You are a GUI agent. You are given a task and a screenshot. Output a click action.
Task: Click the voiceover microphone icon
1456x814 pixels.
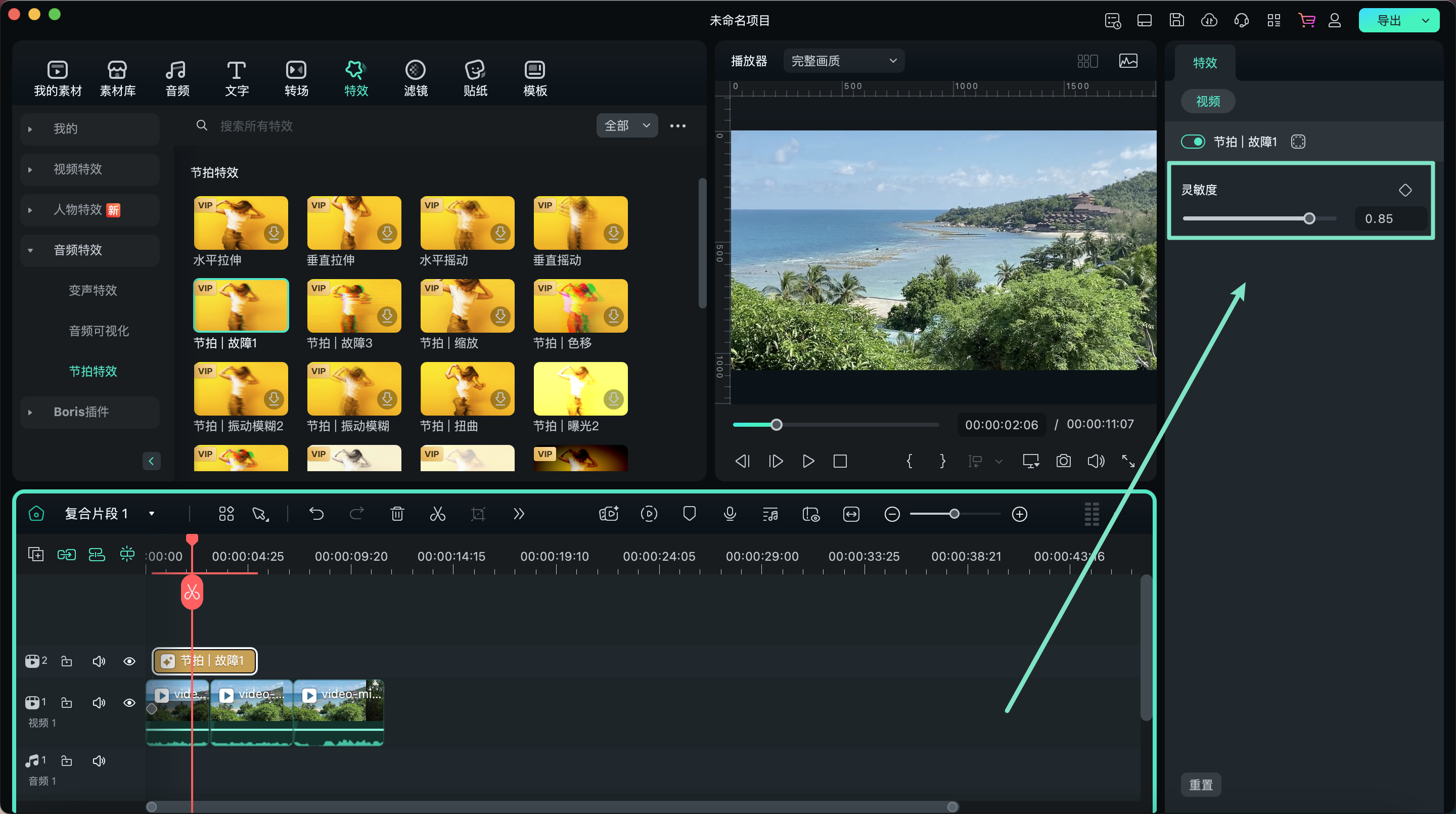pos(730,514)
